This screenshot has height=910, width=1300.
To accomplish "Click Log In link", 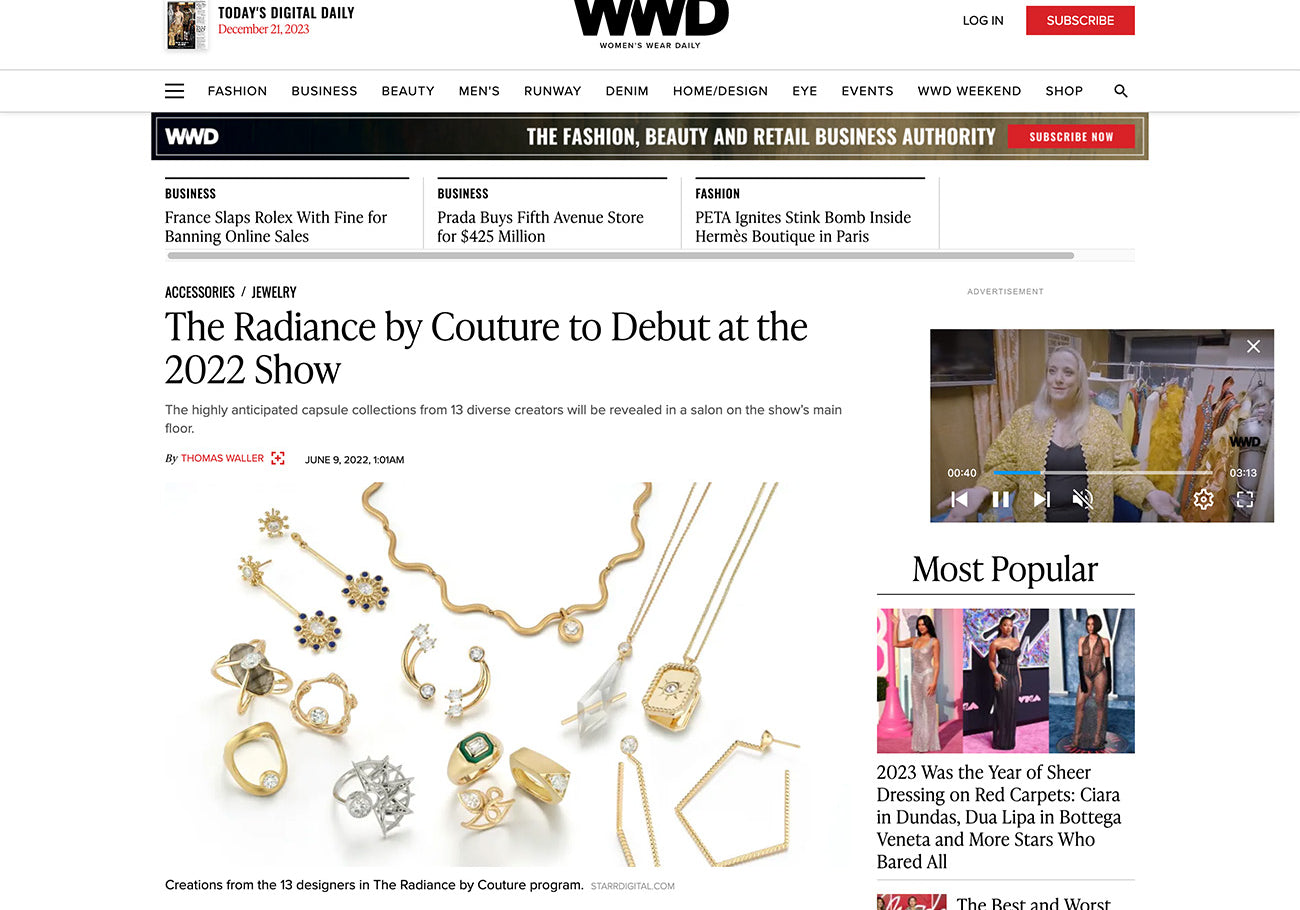I will 983,20.
